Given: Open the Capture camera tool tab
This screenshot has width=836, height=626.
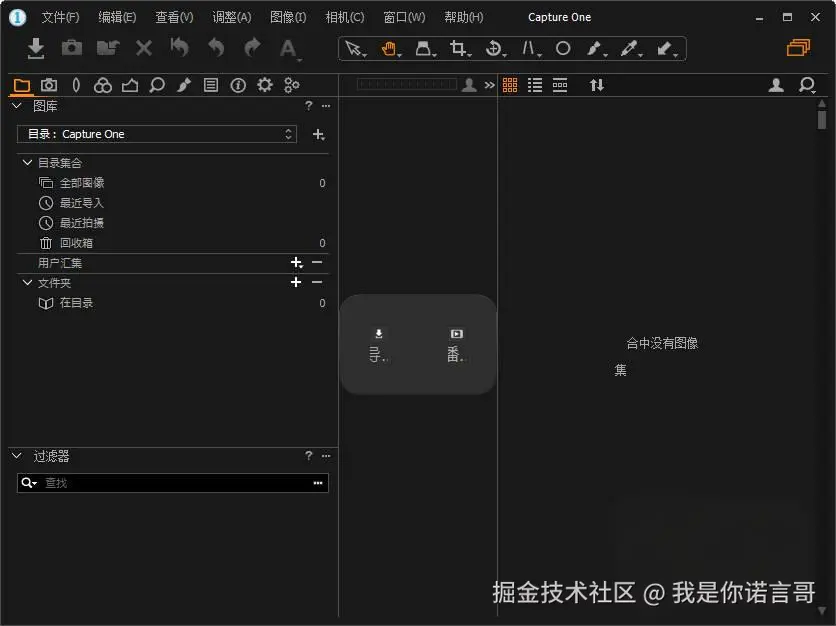Looking at the screenshot, I should click(49, 85).
